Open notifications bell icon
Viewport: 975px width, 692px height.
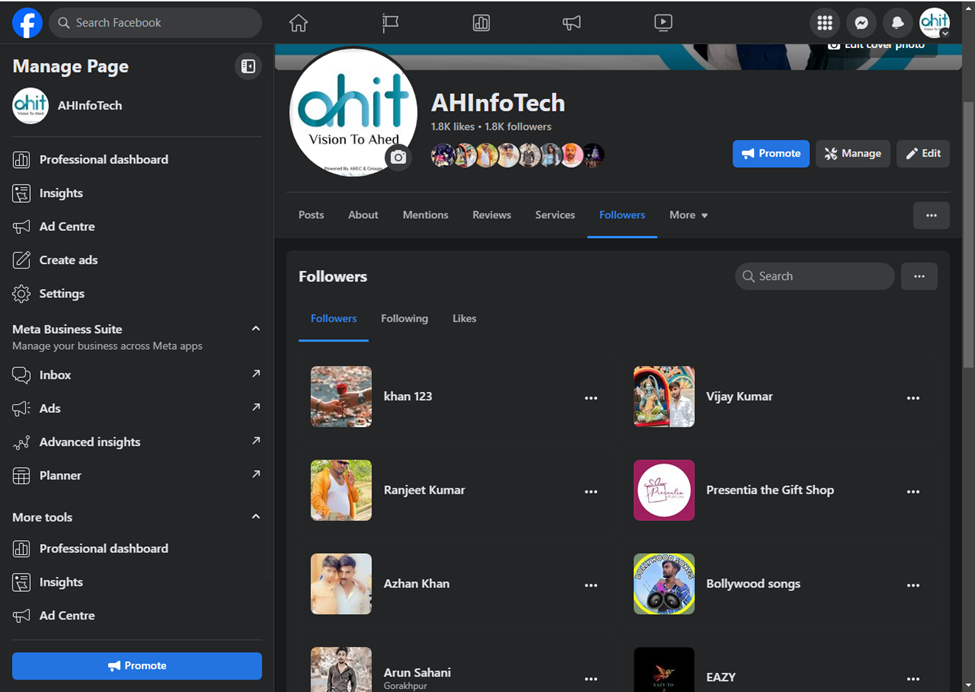(x=897, y=23)
